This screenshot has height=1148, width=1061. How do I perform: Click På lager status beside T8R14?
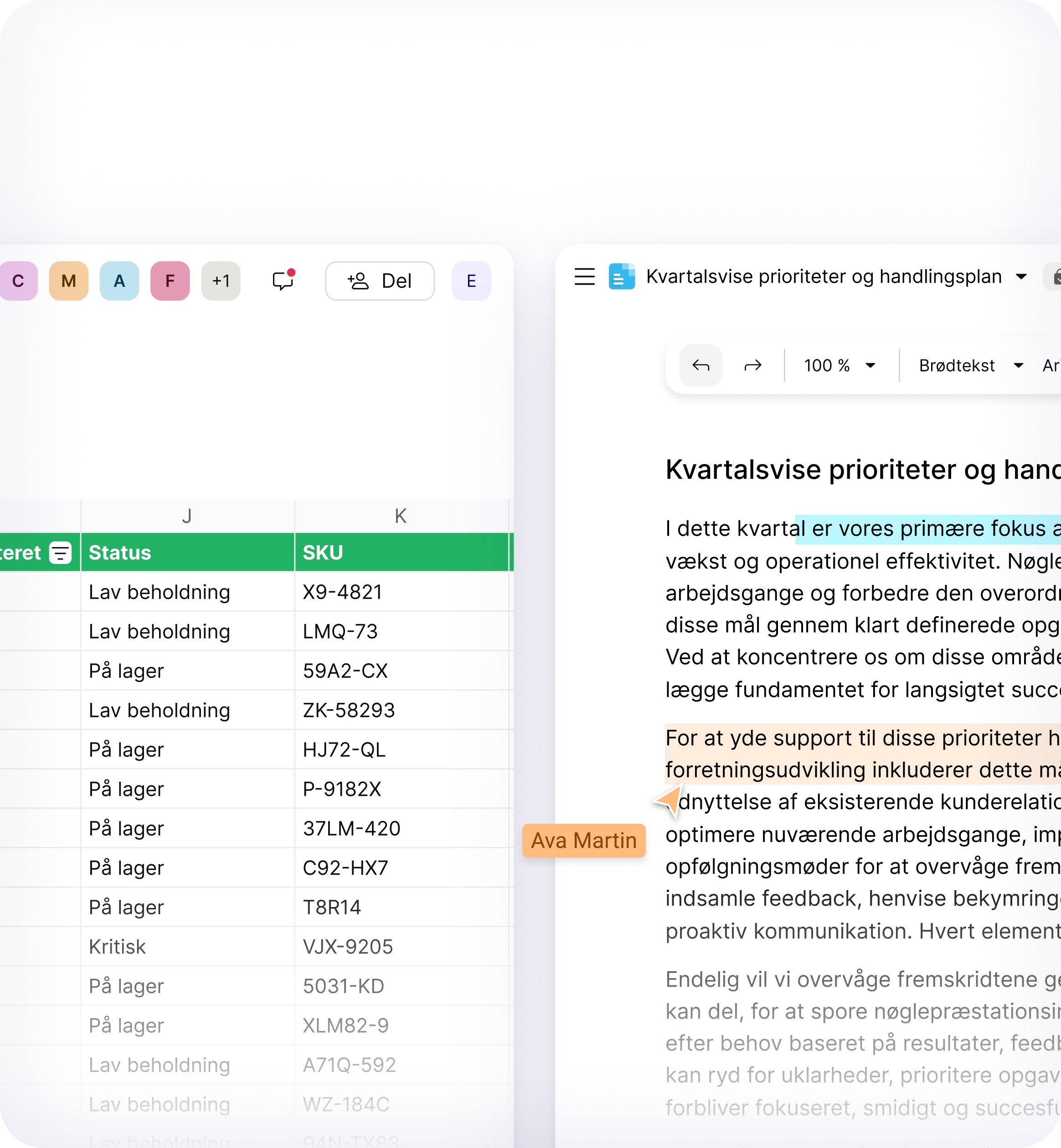pos(187,907)
